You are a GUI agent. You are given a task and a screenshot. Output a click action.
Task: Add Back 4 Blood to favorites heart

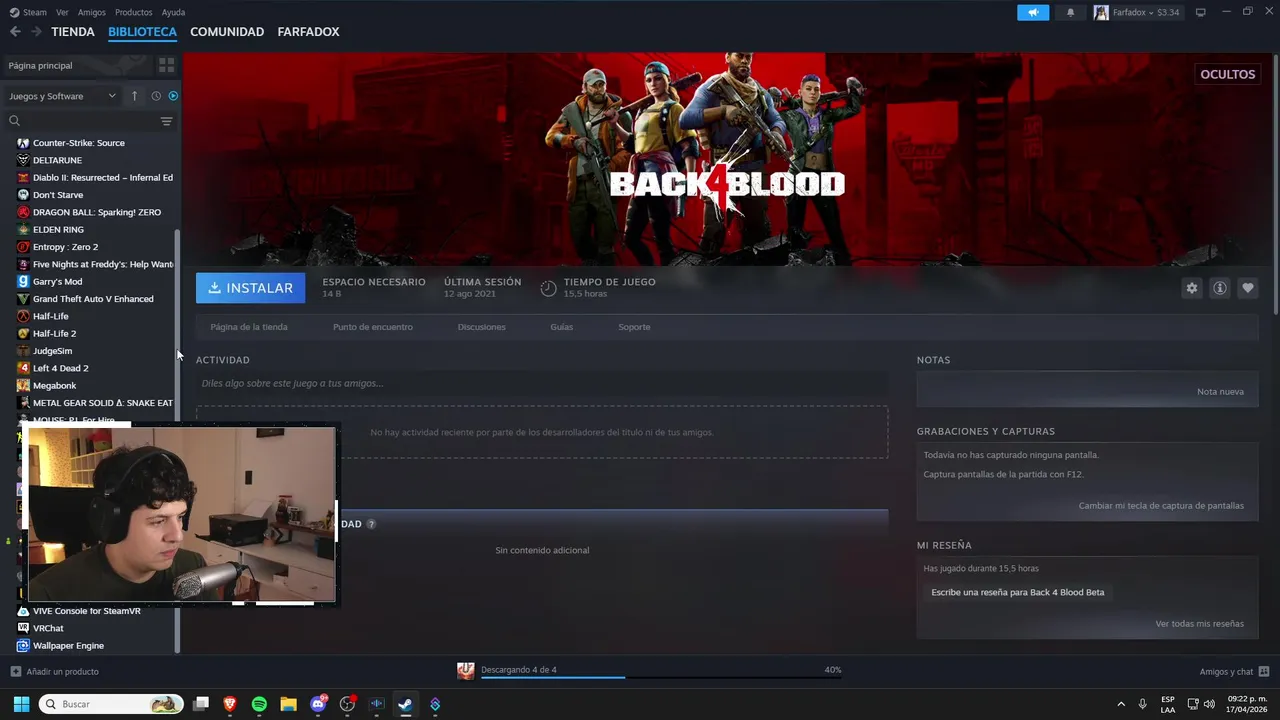[x=1247, y=288]
